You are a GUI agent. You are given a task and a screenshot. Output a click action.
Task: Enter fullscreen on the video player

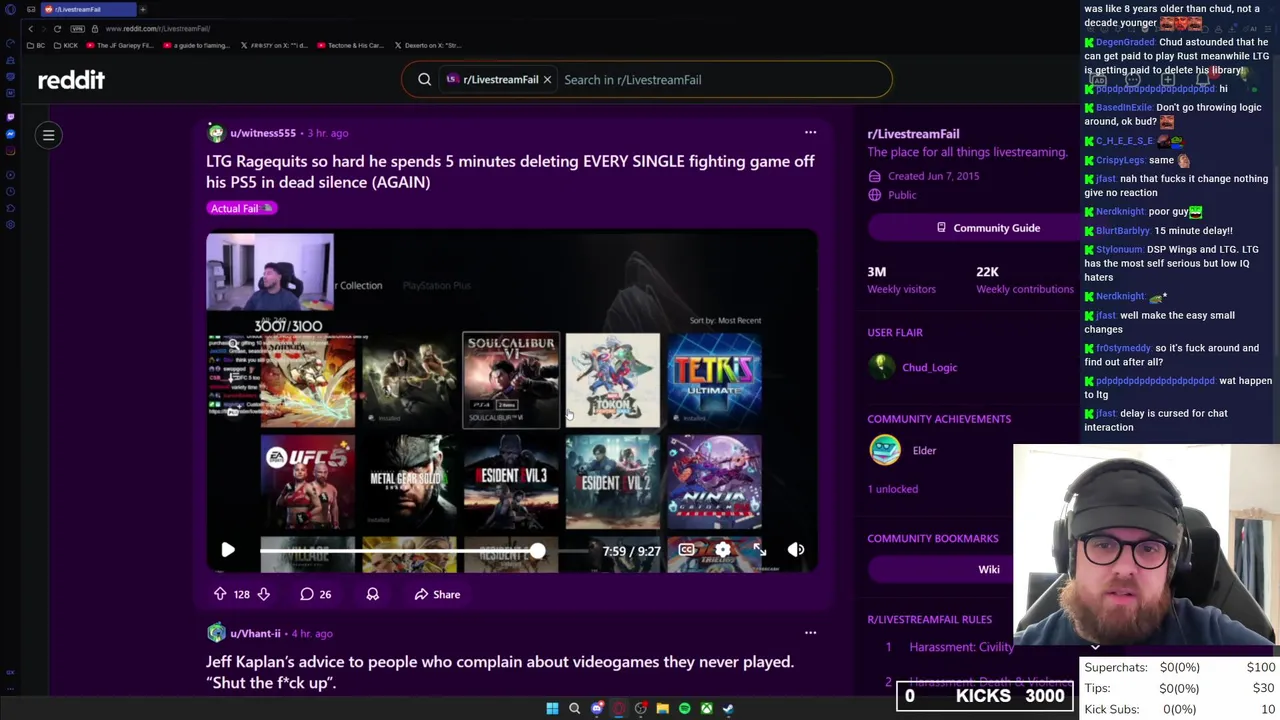(760, 550)
